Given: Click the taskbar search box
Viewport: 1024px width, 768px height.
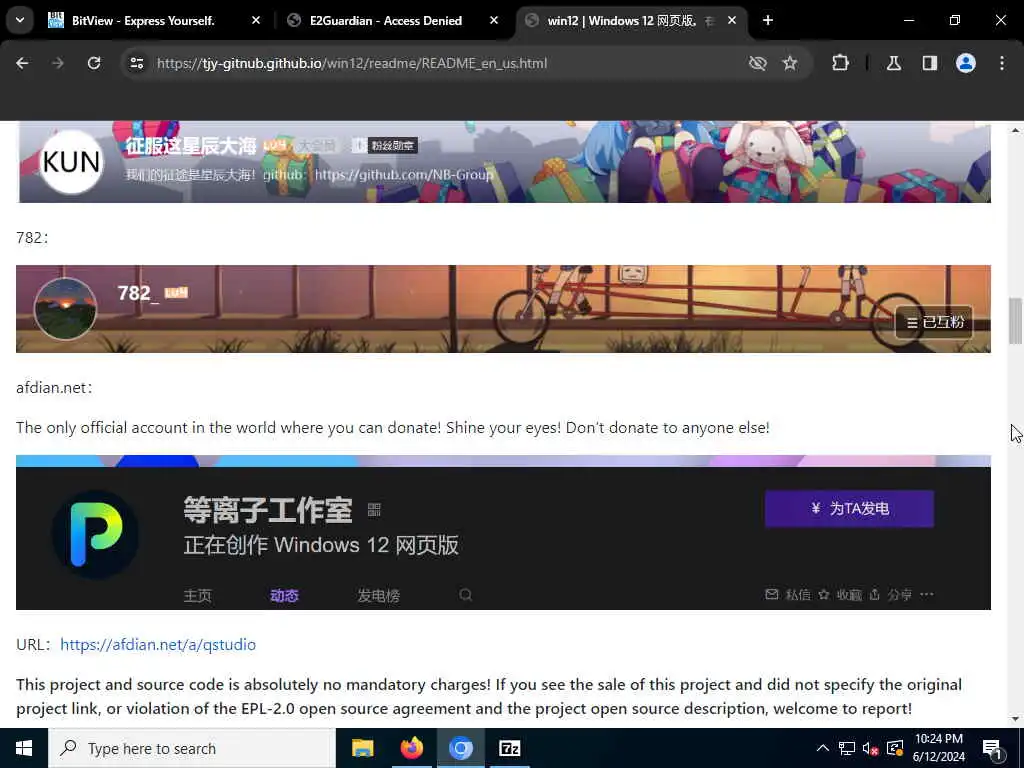Looking at the screenshot, I should [x=192, y=748].
